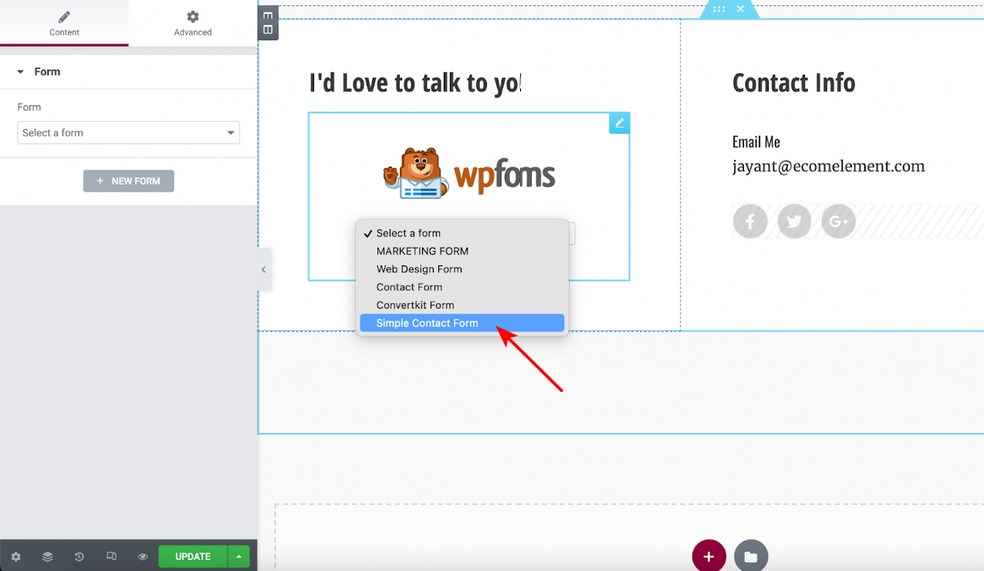Switch to the Advanced tab
The height and width of the screenshot is (571, 984).
(x=193, y=23)
